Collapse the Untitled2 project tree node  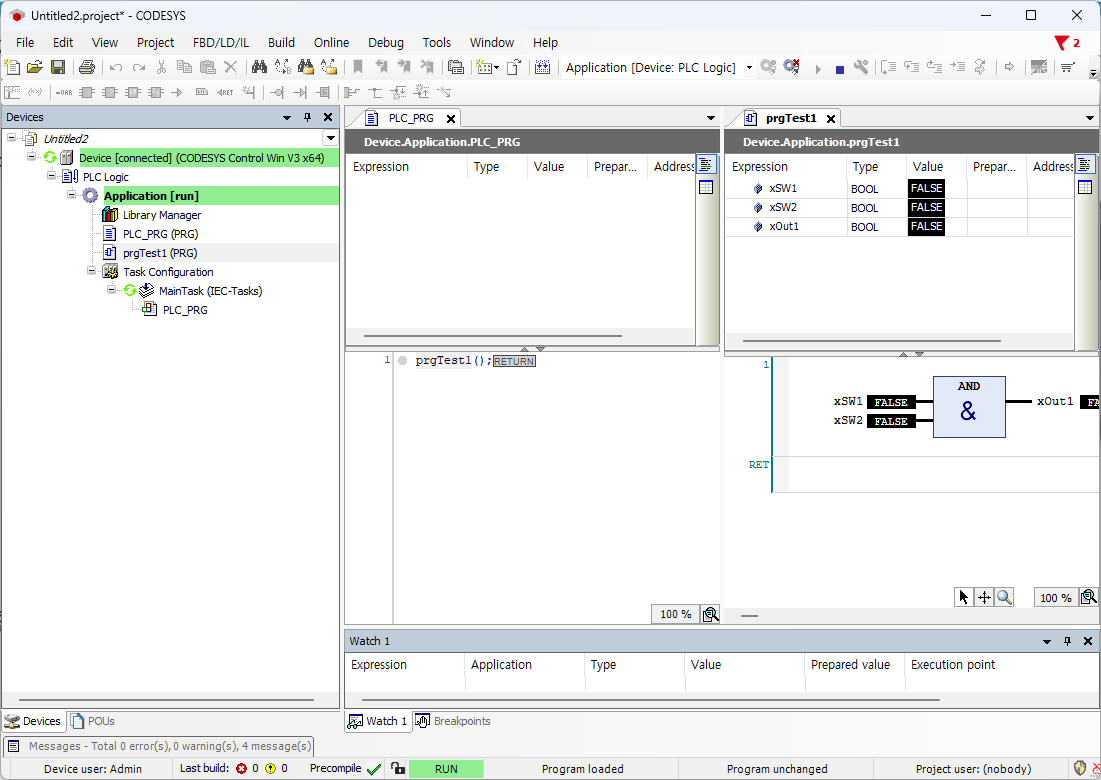tap(11, 138)
